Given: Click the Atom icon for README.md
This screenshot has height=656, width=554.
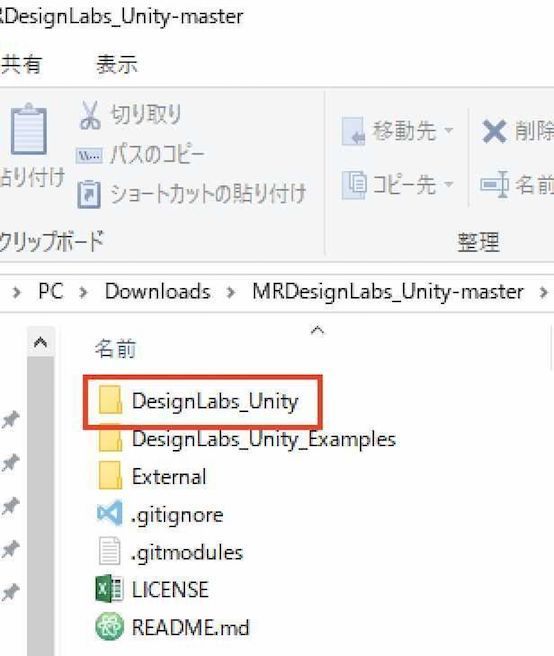Looking at the screenshot, I should [x=110, y=626].
